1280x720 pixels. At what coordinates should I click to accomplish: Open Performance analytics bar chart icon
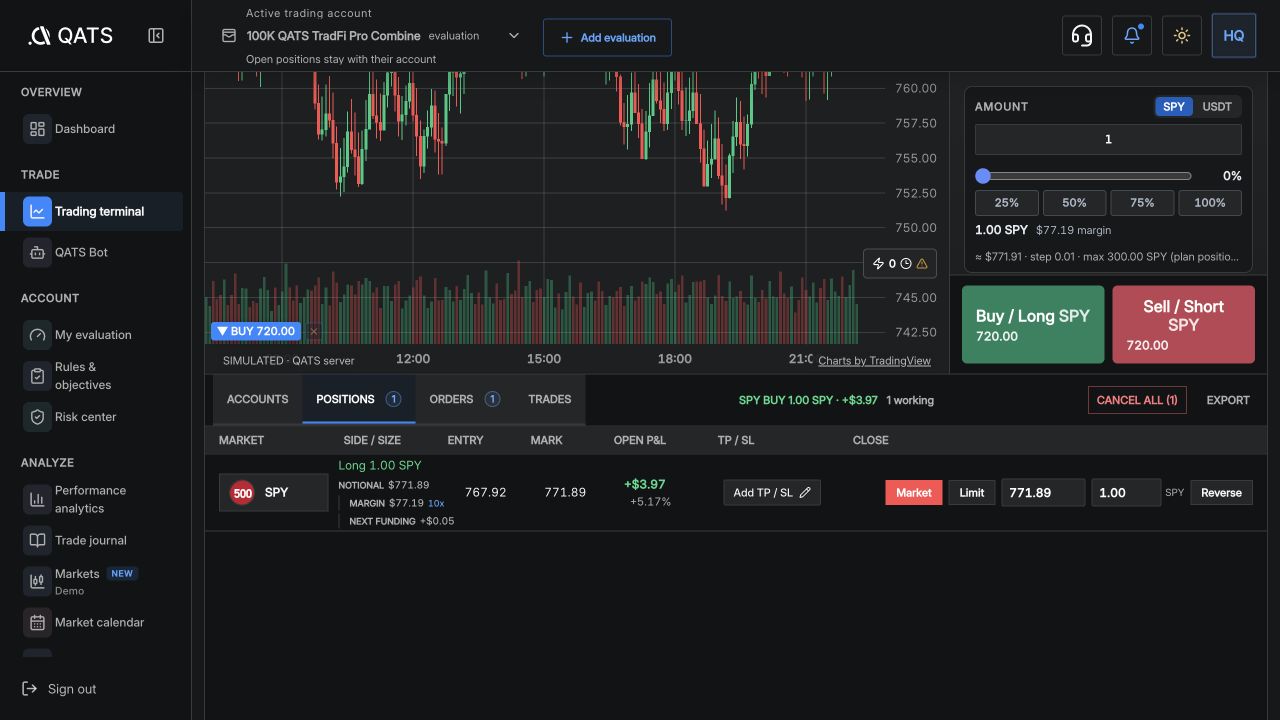(x=37, y=499)
